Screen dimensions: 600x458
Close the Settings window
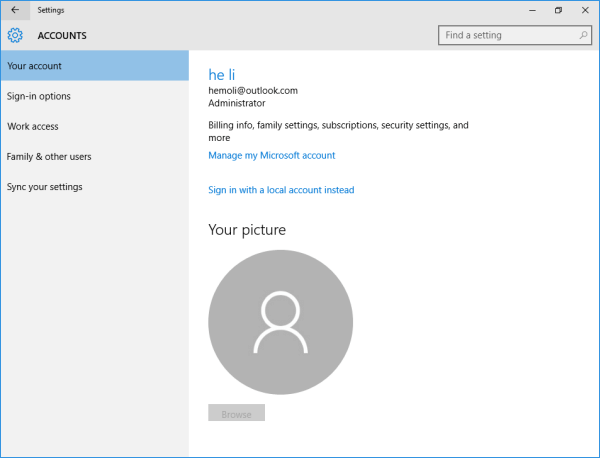point(586,9)
